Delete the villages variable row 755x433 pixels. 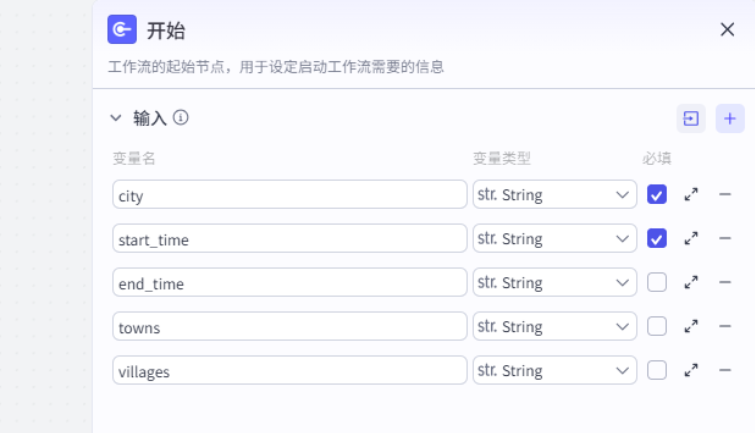(x=725, y=371)
